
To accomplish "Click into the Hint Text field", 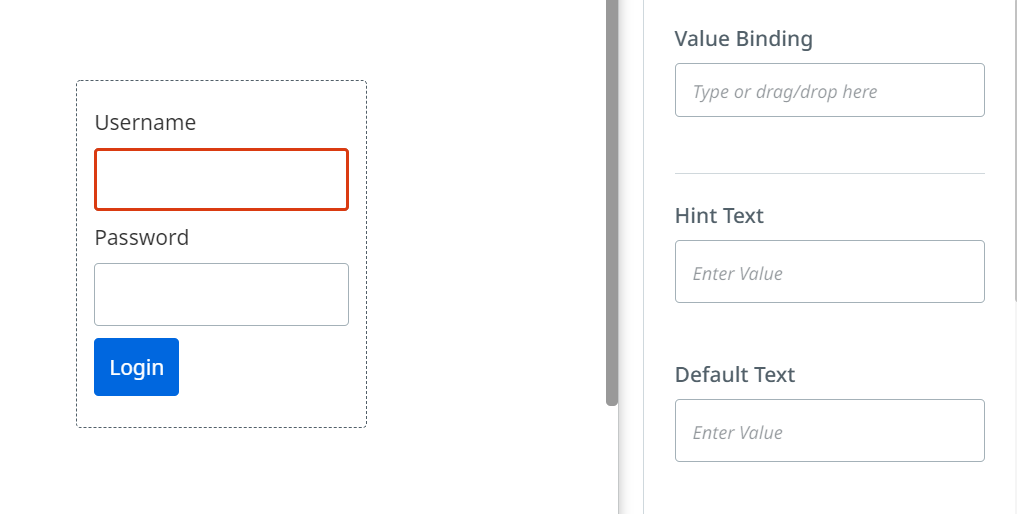I will click(829, 272).
